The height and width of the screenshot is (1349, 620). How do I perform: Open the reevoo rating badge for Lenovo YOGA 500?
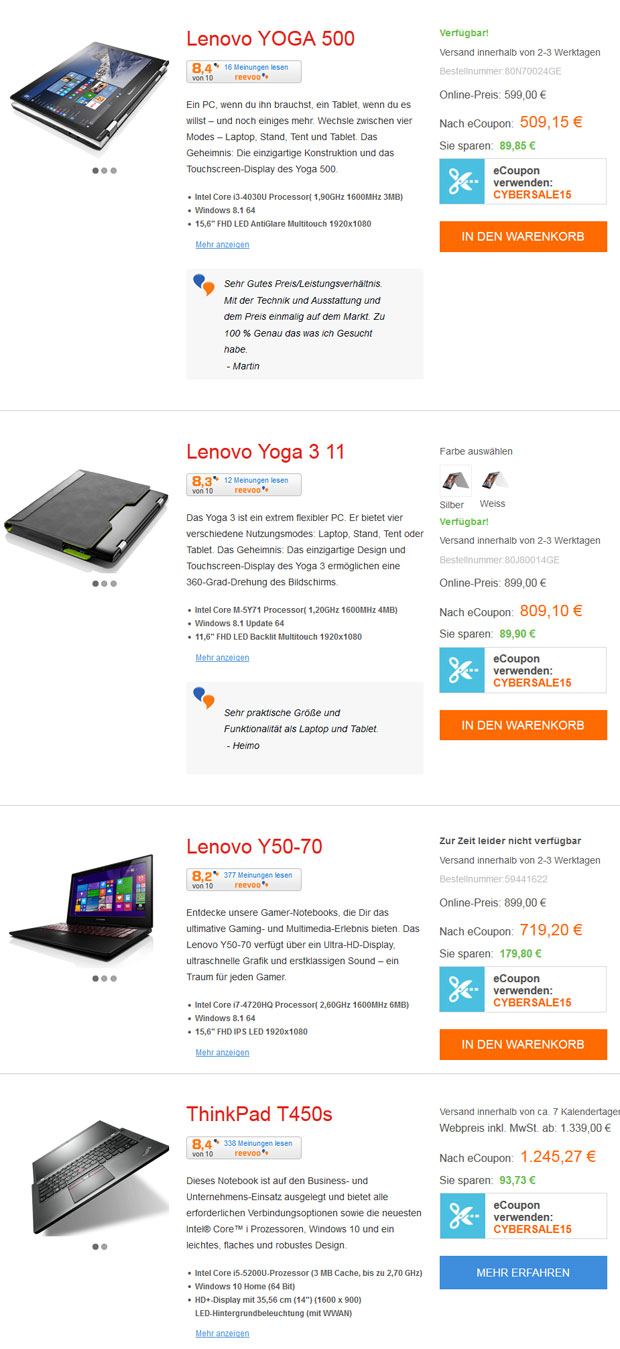[x=244, y=71]
